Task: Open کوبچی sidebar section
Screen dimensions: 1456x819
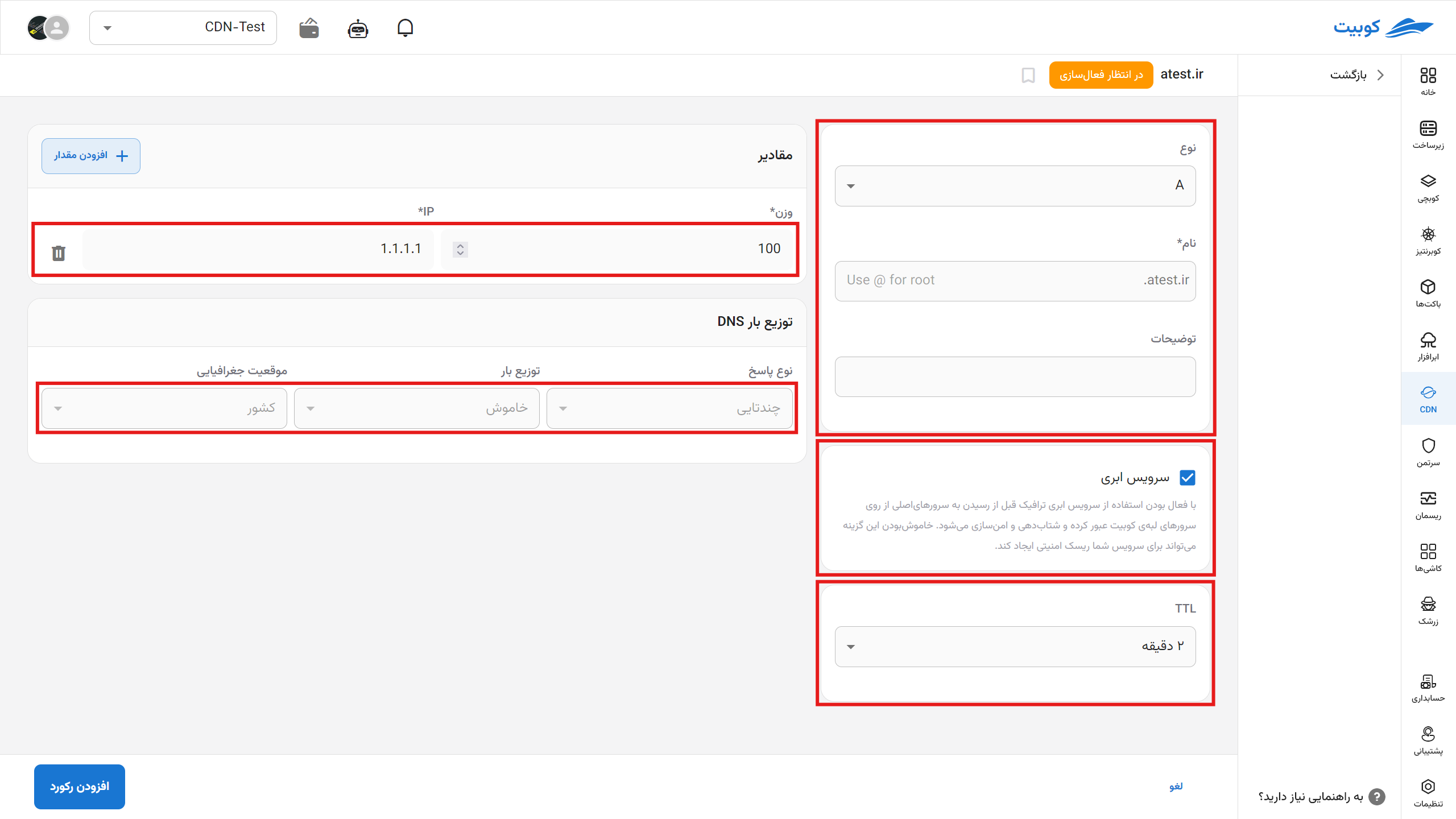Action: pyautogui.click(x=1428, y=188)
